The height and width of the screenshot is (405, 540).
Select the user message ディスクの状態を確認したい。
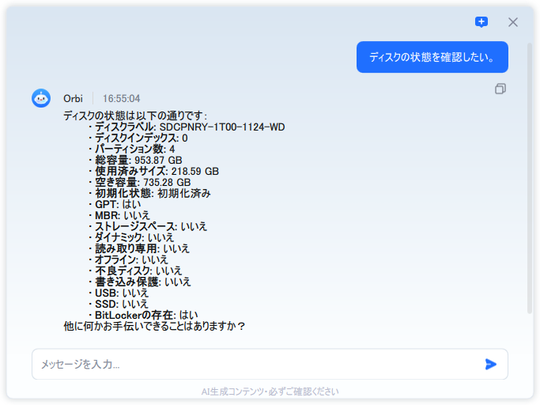pyautogui.click(x=432, y=57)
